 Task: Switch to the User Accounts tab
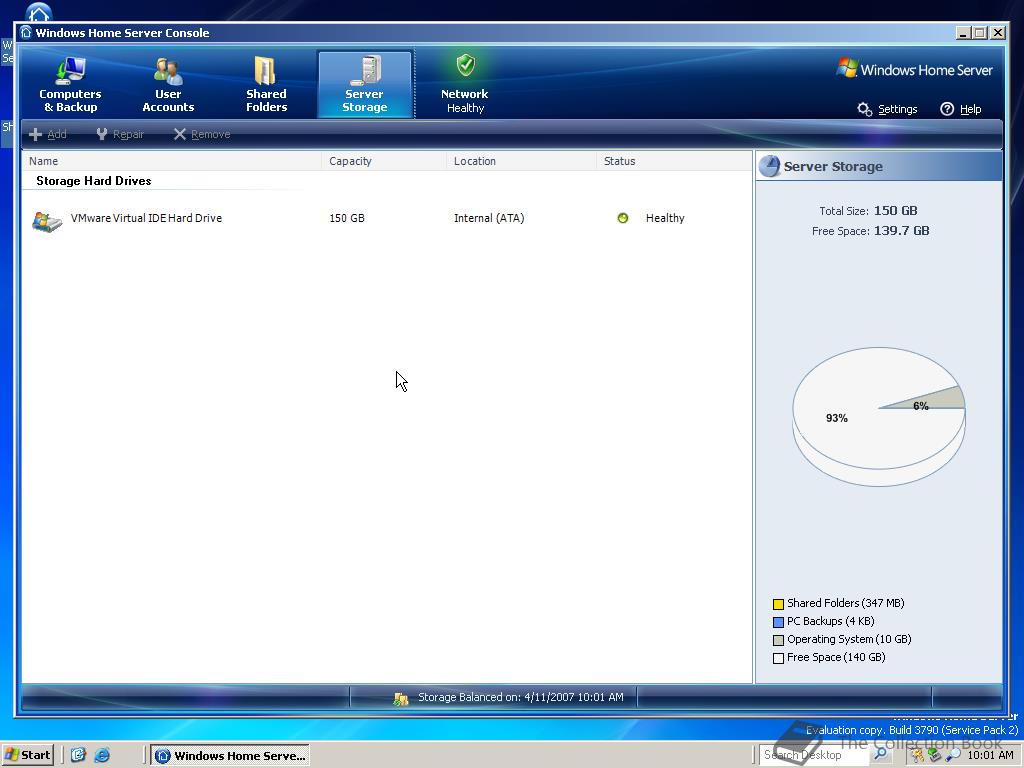tap(168, 85)
